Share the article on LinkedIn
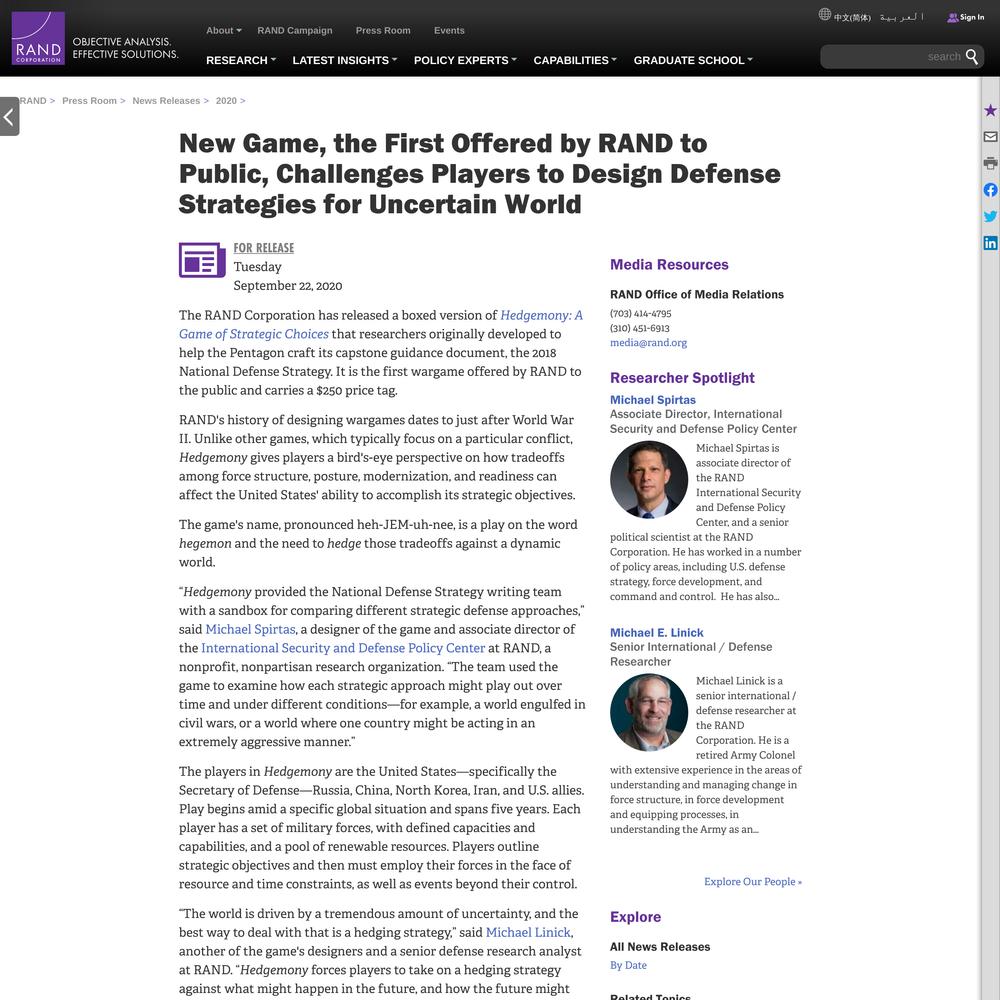The image size is (1000, 1000). pyautogui.click(x=990, y=243)
